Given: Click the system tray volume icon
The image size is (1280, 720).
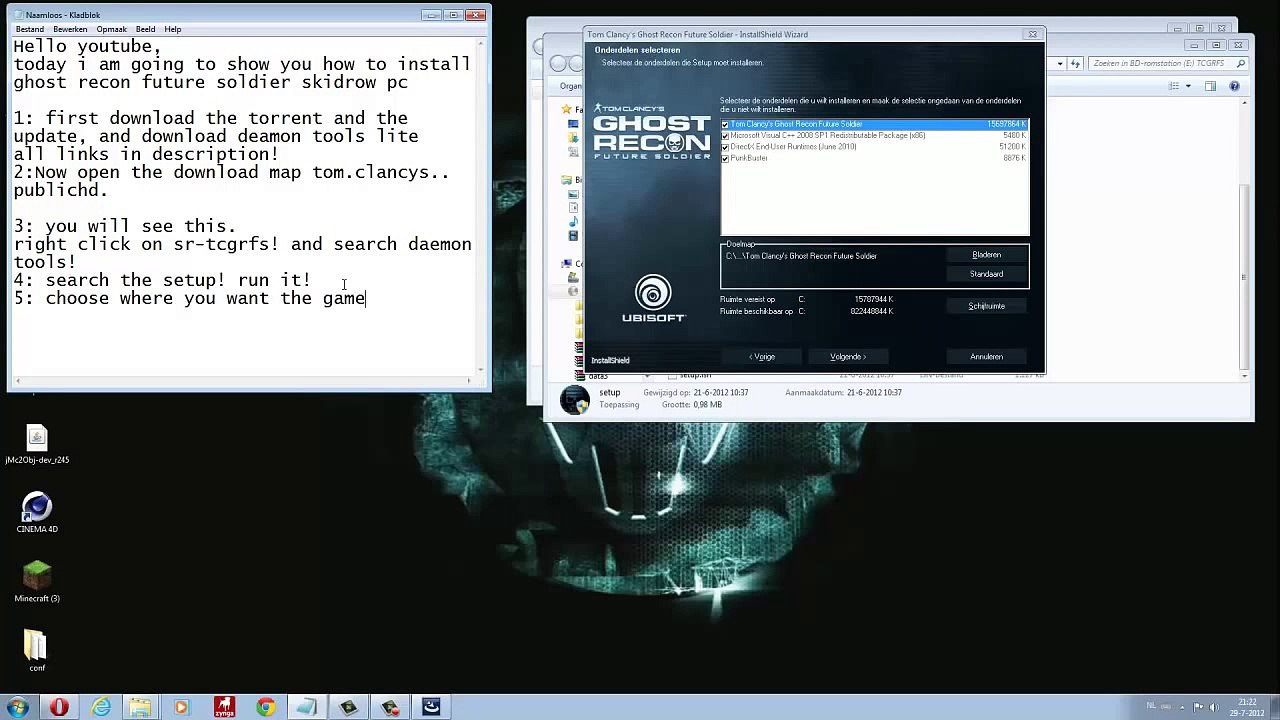Looking at the screenshot, I should [1214, 707].
